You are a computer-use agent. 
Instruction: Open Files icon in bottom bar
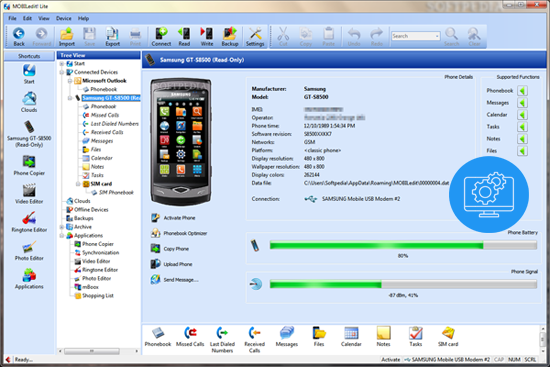319,337
